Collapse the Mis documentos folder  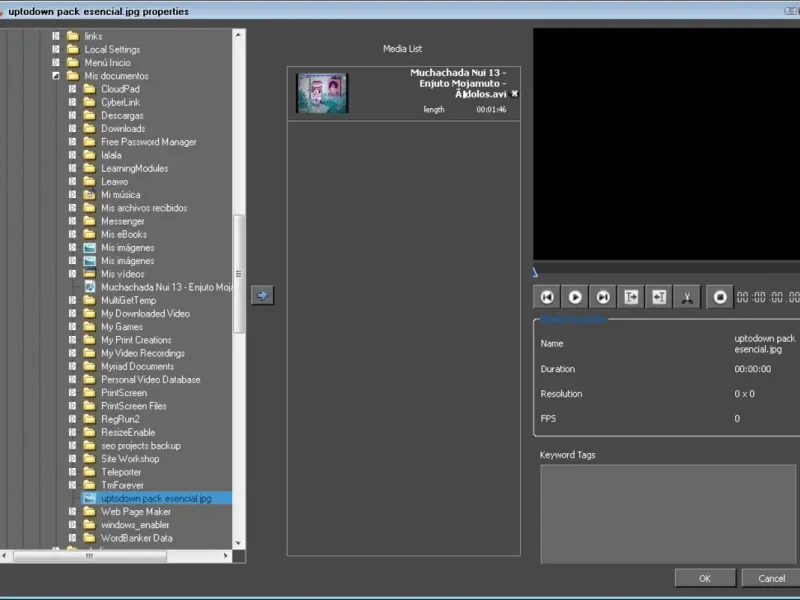(x=56, y=76)
